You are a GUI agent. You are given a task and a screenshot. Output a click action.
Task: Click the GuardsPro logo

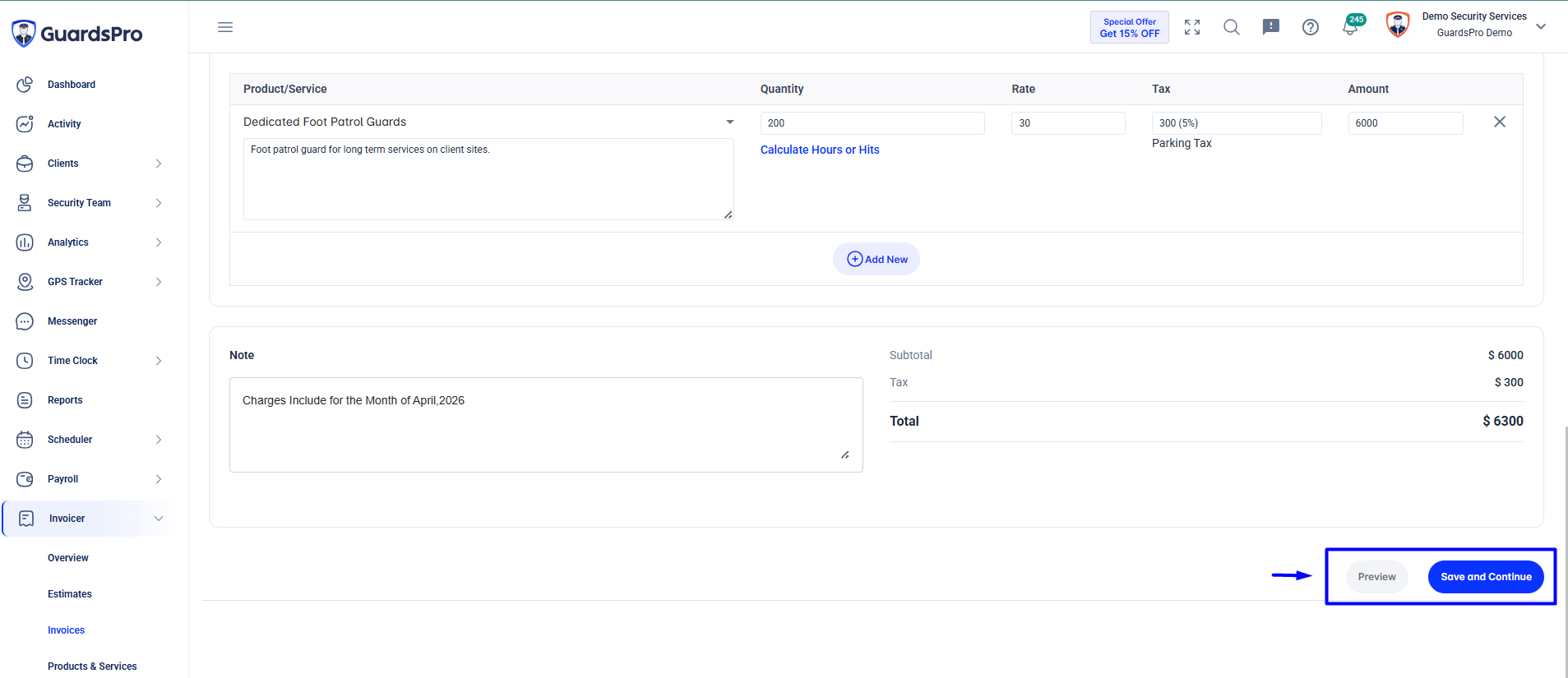click(x=76, y=34)
